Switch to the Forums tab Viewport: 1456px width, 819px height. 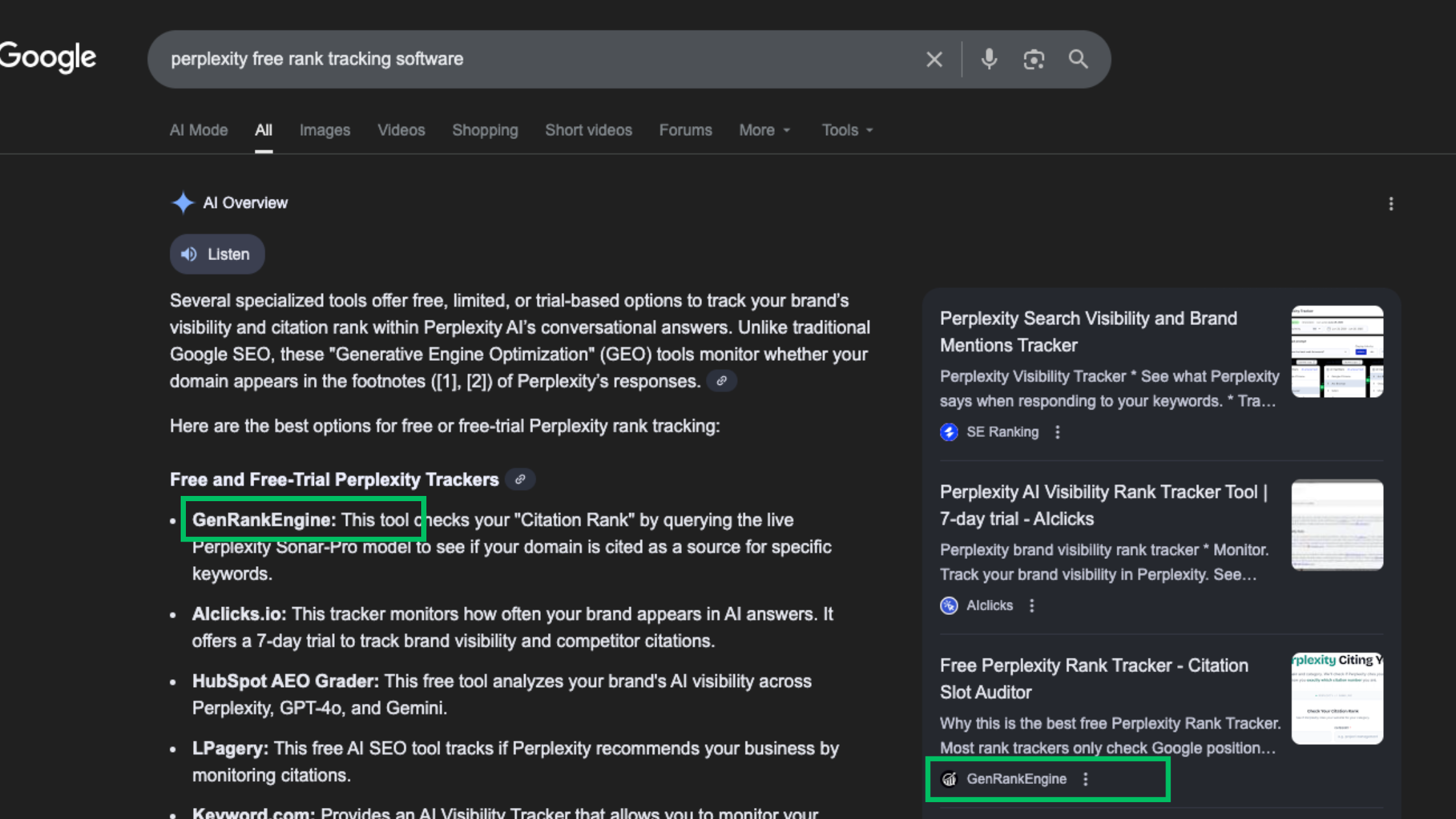[x=685, y=130]
